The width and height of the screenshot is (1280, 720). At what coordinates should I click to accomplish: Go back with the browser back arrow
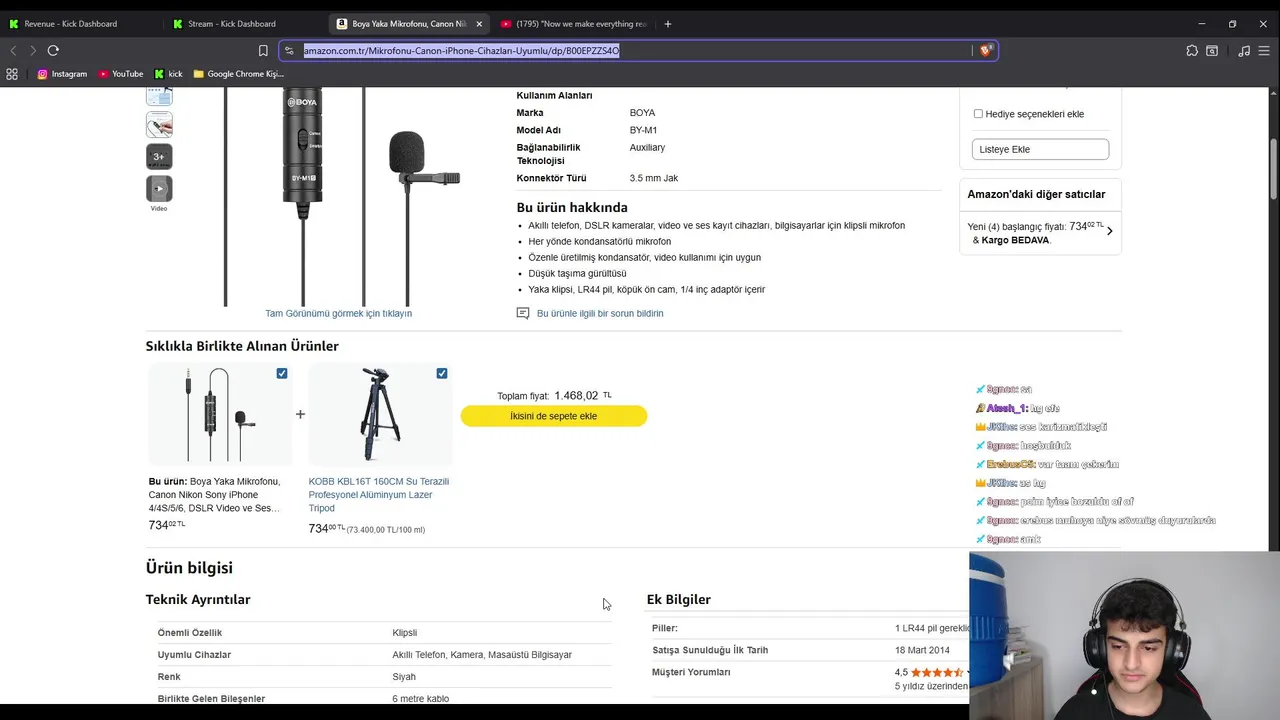point(13,50)
